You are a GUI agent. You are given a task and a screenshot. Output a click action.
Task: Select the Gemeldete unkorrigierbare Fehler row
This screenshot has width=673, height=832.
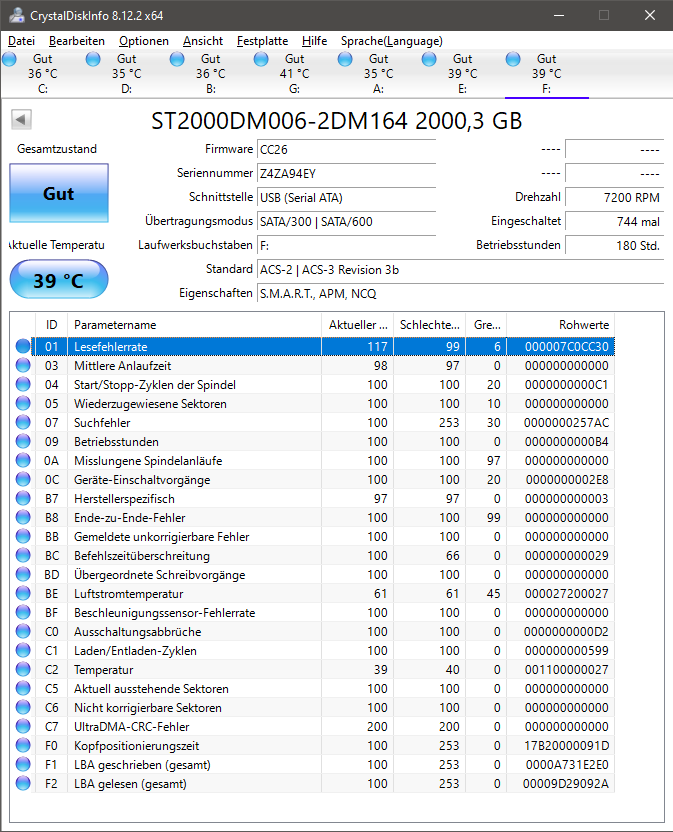pyautogui.click(x=325, y=536)
